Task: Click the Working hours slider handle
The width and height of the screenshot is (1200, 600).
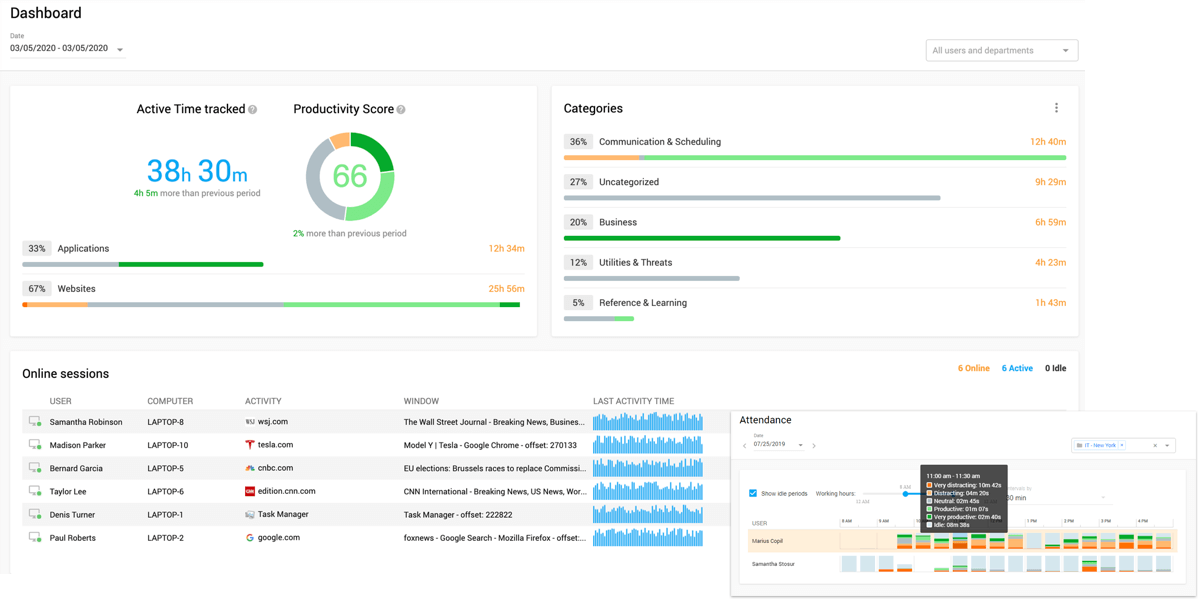Action: tap(906, 493)
